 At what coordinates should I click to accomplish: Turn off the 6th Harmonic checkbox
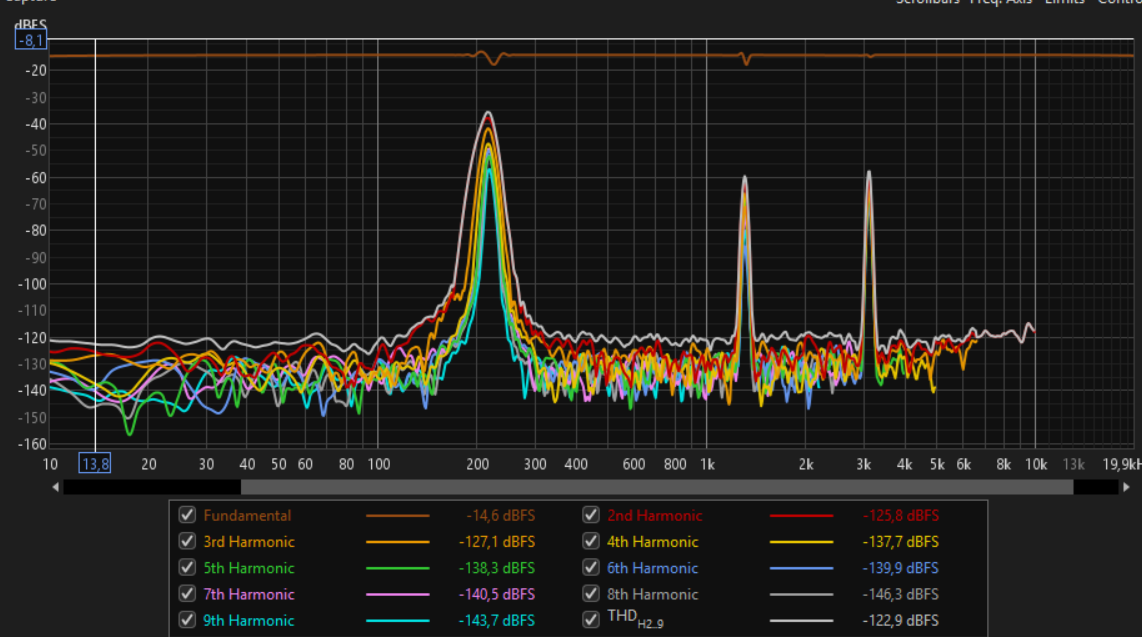click(x=591, y=567)
